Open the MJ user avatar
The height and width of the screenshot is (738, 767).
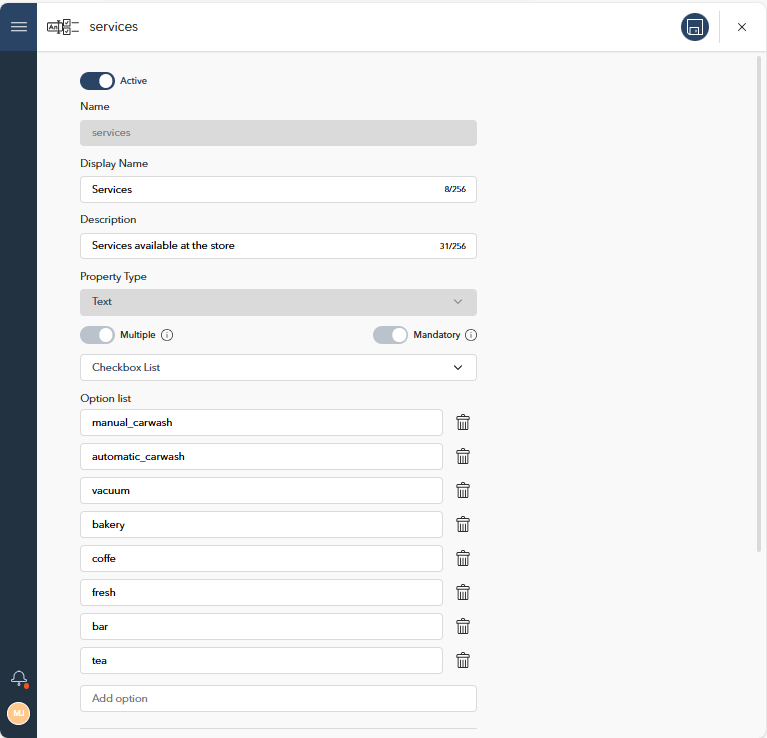(19, 713)
